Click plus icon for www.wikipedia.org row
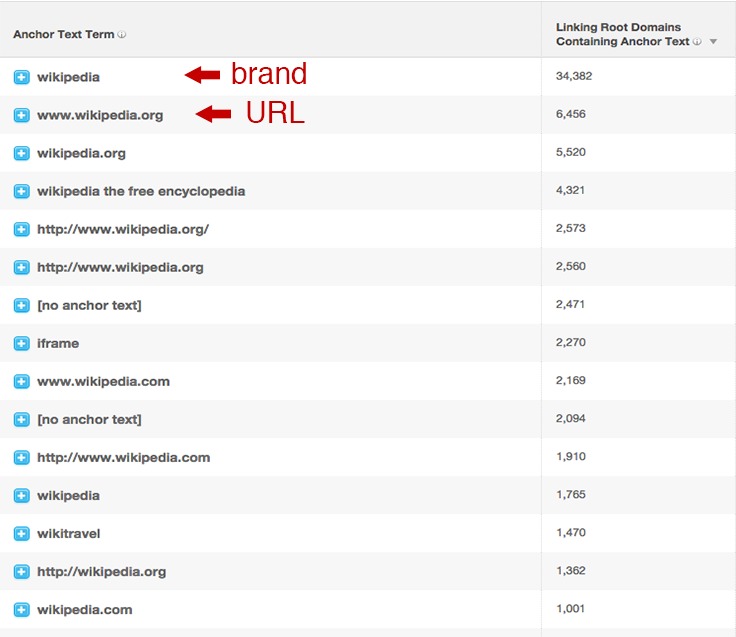 22,115
